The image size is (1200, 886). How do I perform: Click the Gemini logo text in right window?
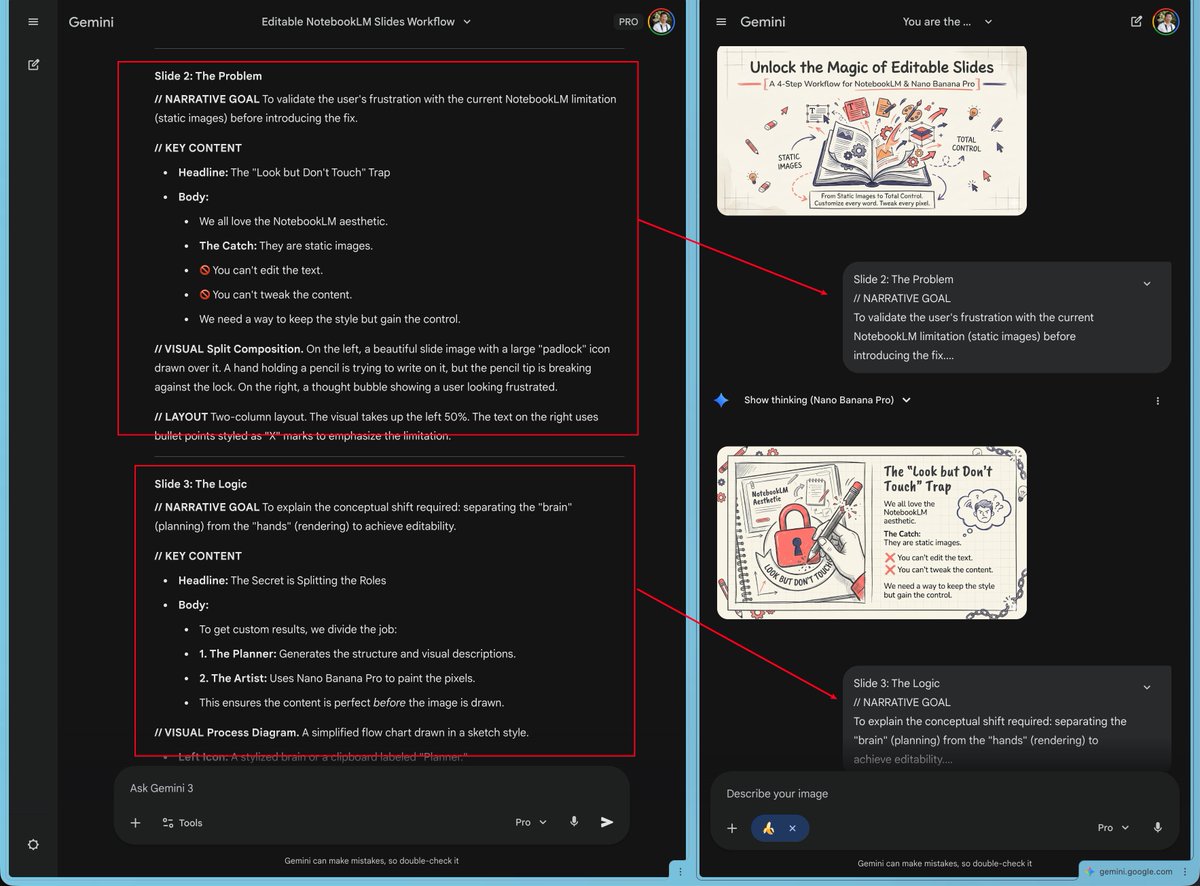click(763, 22)
